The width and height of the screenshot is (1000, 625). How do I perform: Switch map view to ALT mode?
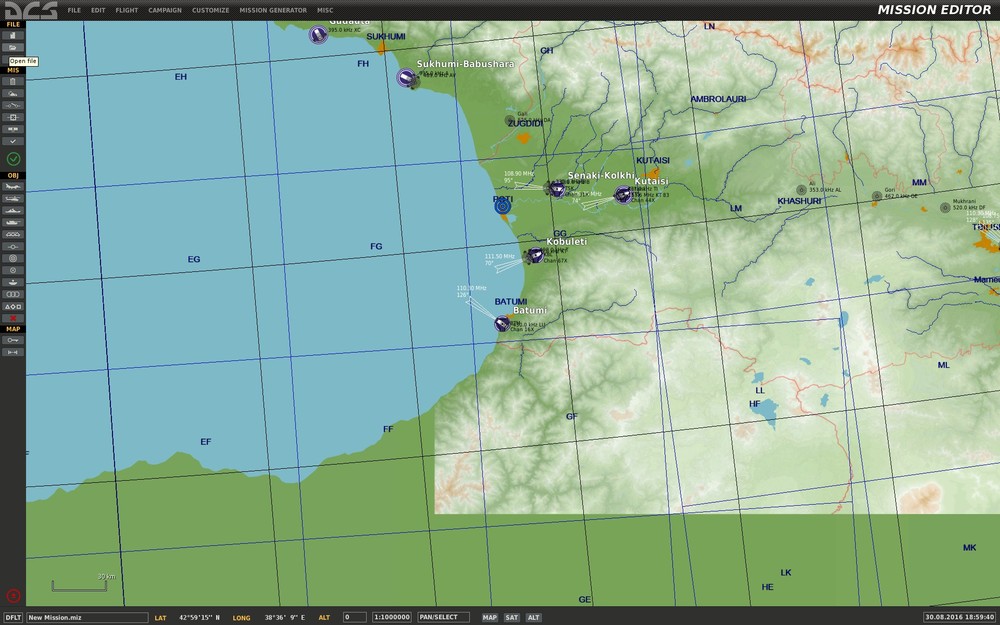[534, 617]
